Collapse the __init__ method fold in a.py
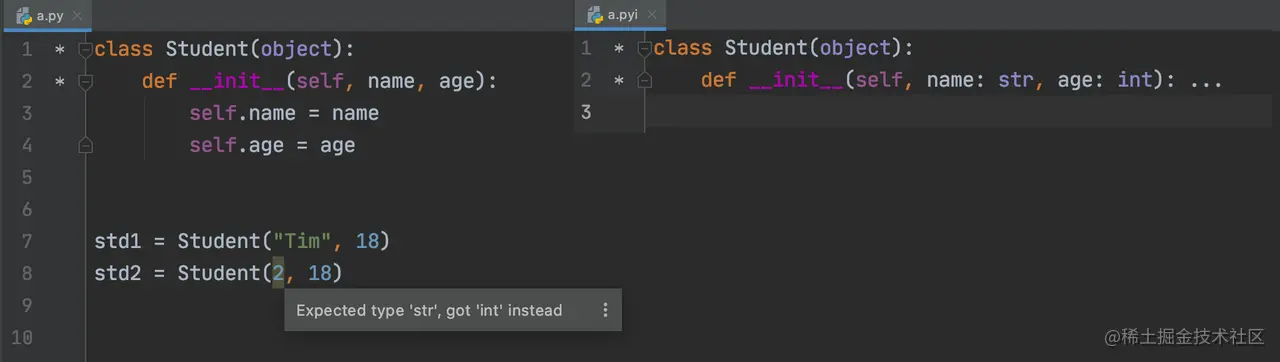The width and height of the screenshot is (1280, 362). point(85,81)
